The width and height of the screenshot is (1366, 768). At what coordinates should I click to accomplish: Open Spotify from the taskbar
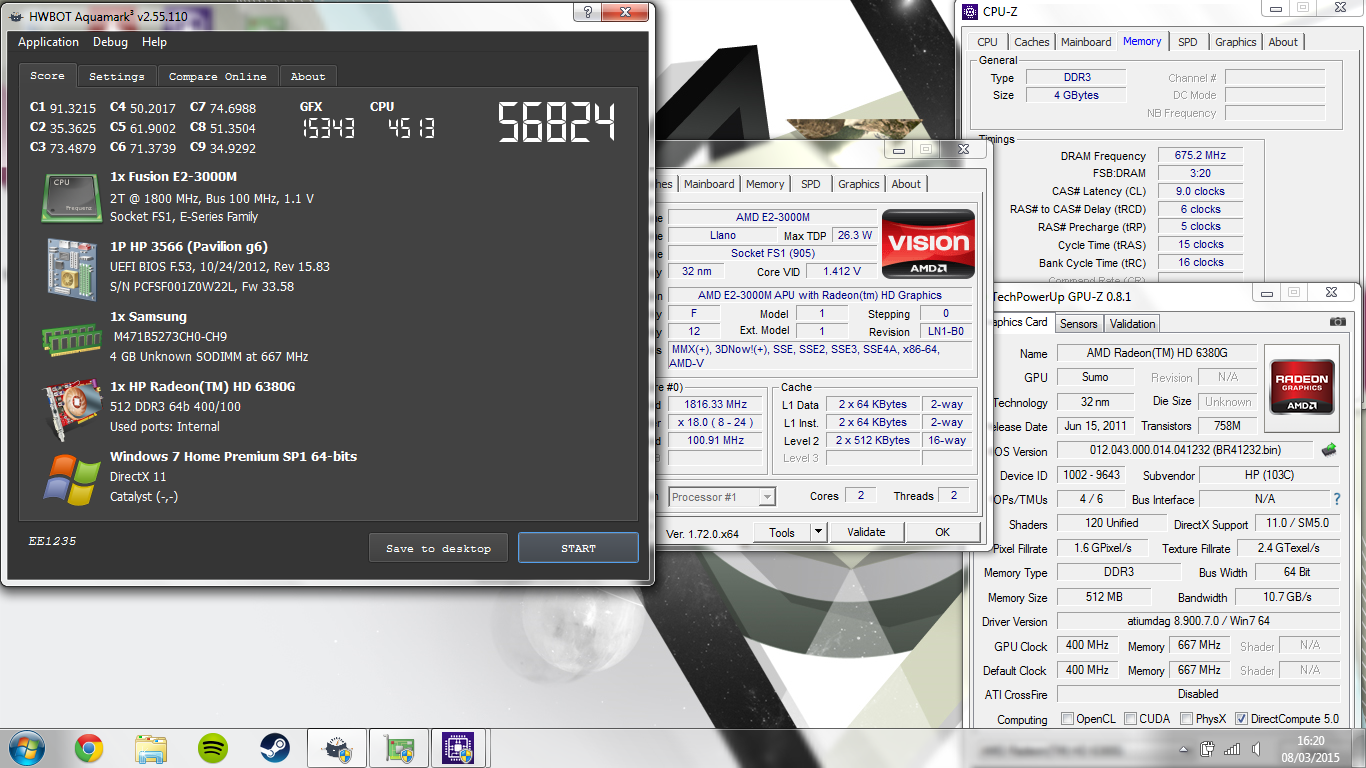coord(213,748)
